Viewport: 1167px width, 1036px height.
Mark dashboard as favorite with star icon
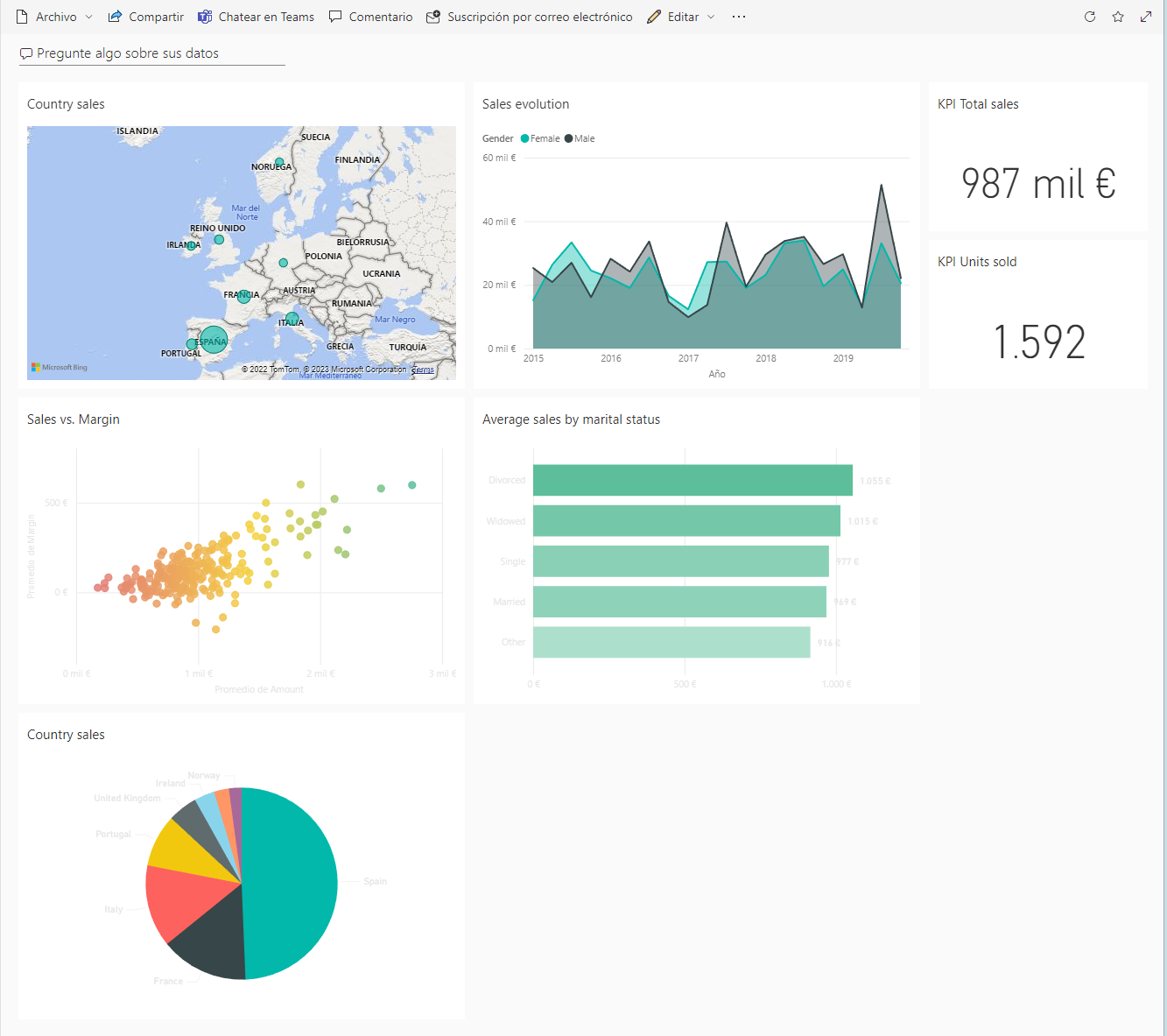point(1118,17)
